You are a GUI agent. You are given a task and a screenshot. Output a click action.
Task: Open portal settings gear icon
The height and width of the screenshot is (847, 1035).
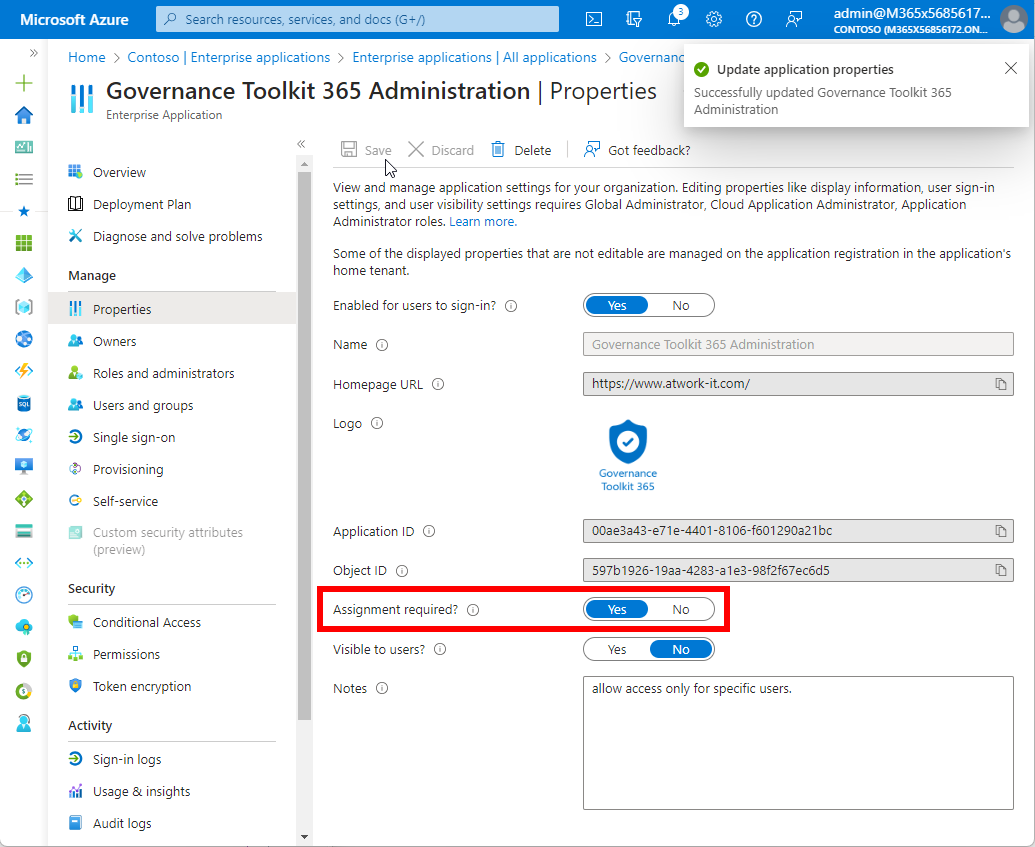tap(714, 19)
